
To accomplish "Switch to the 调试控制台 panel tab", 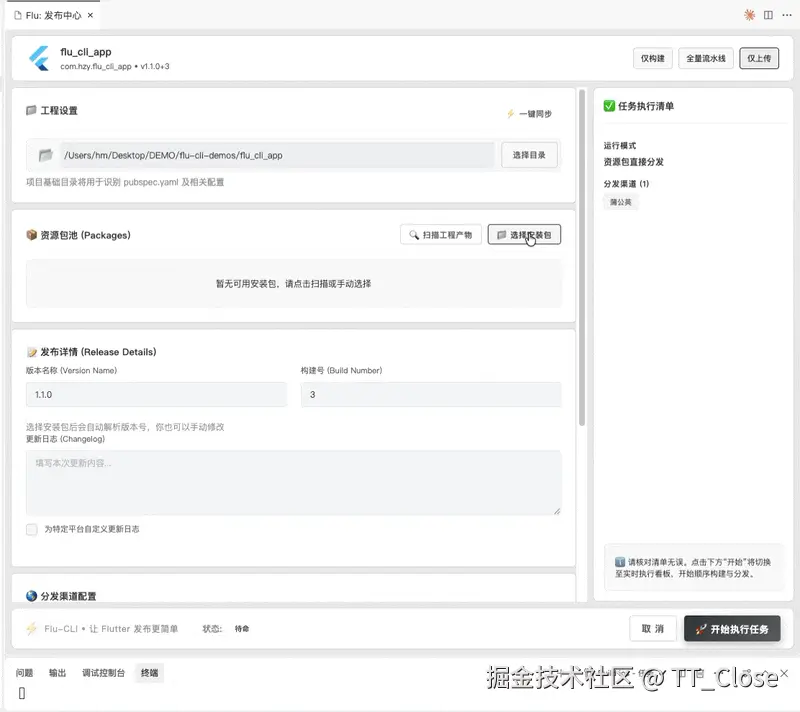I will pos(104,673).
